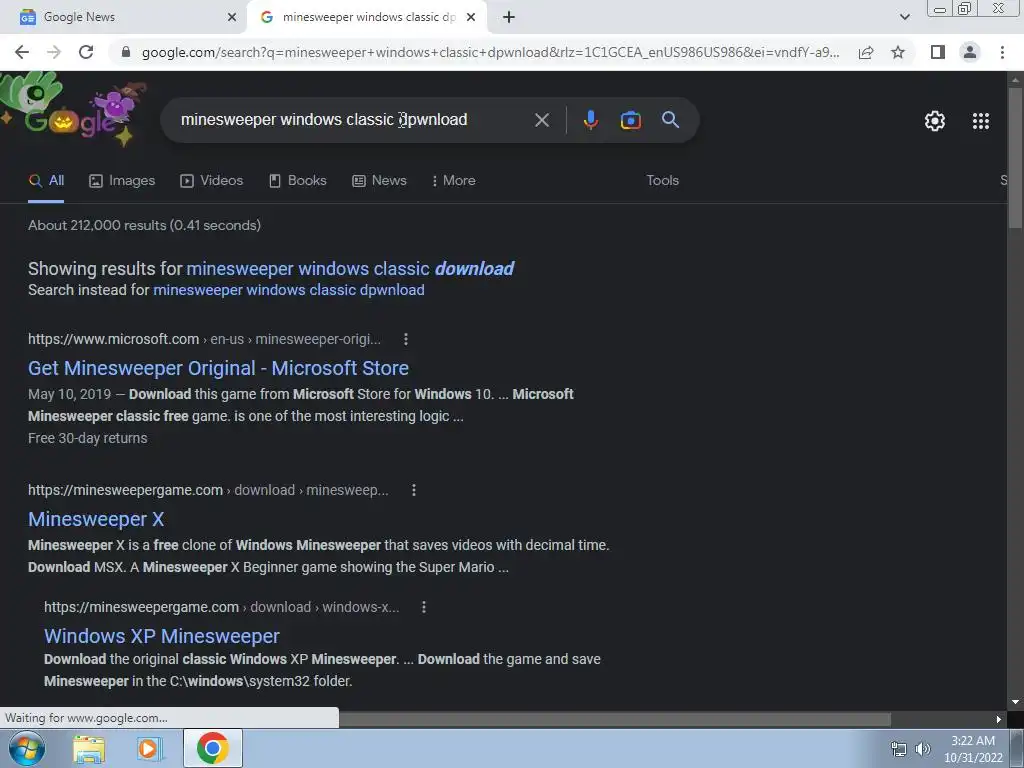Submit search with magnifier icon
1024x768 pixels.
coord(670,120)
